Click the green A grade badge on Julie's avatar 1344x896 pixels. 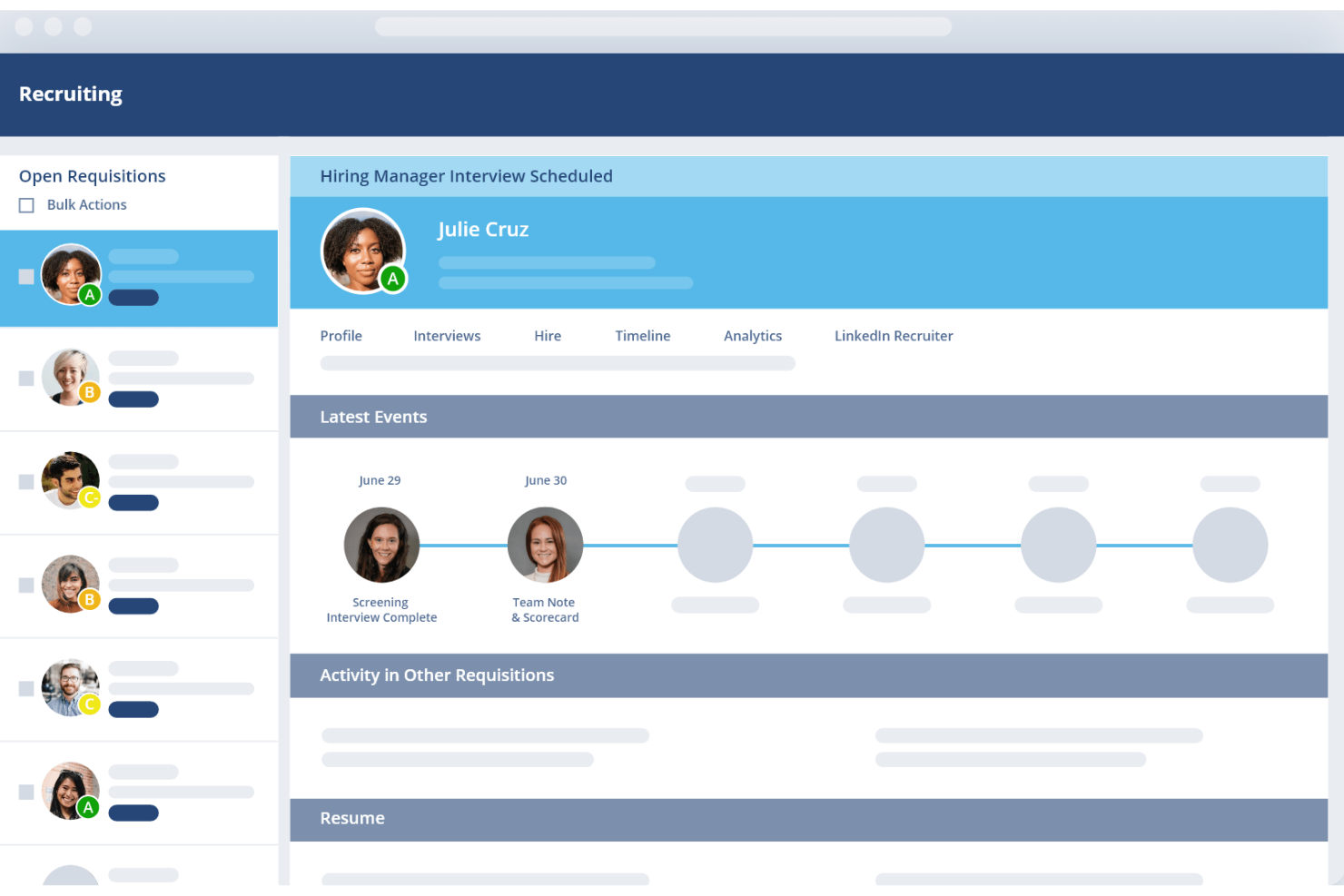(392, 280)
